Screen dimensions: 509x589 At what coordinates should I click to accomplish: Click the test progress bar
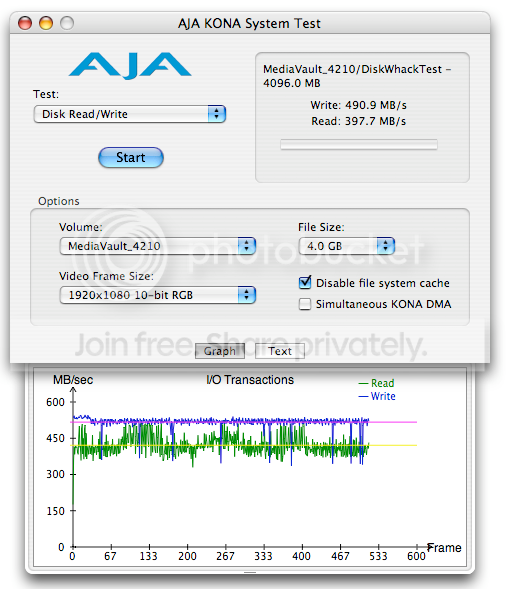359,144
